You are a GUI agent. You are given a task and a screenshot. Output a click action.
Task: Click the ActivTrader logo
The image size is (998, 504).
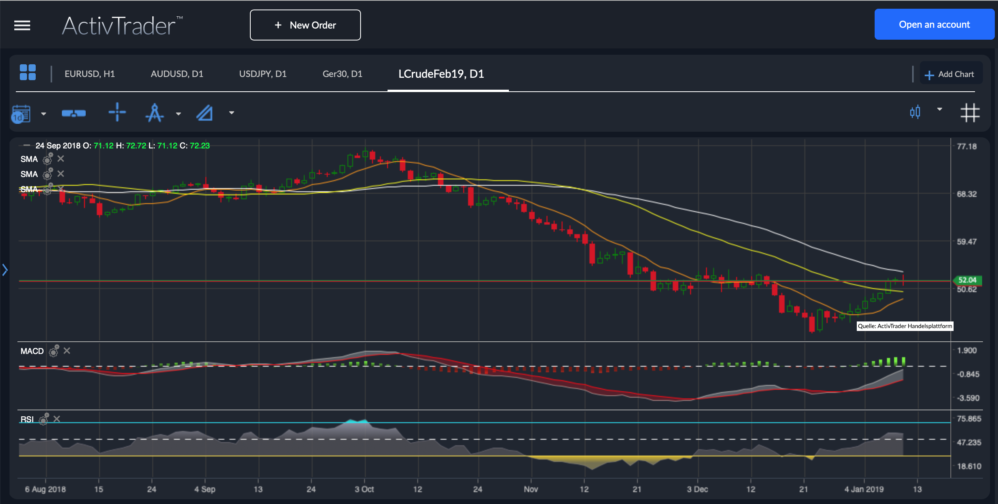[122, 25]
